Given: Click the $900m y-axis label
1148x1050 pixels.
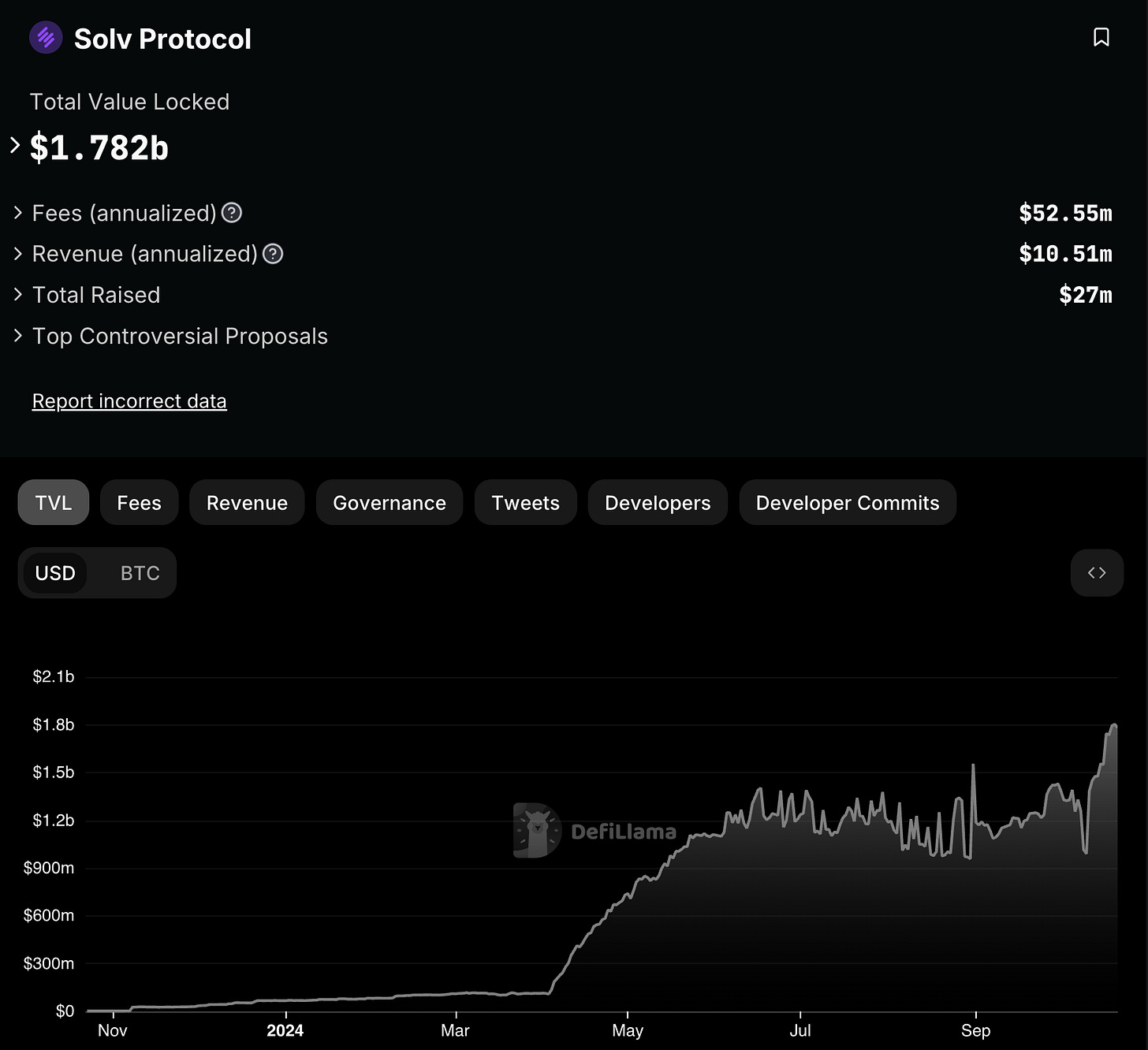Looking at the screenshot, I should 49,868.
